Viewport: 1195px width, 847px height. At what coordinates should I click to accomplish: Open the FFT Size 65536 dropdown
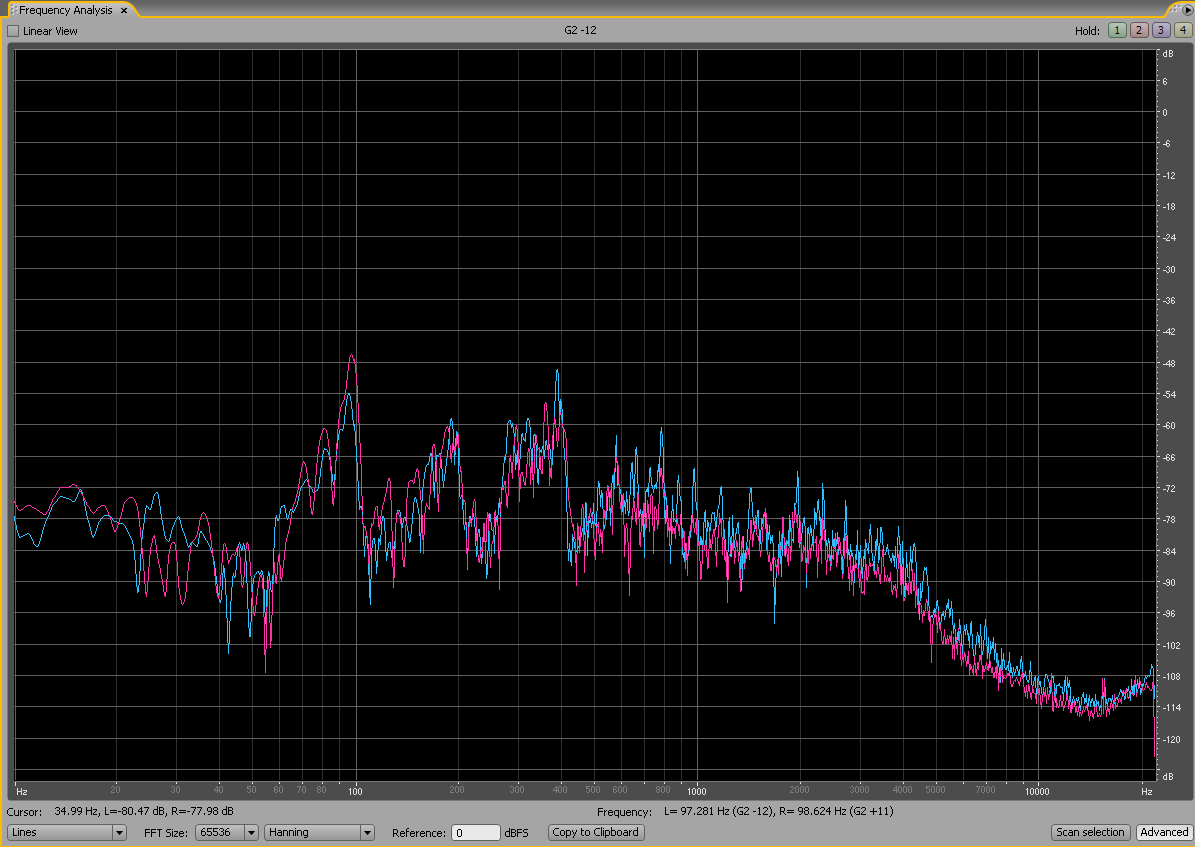pyautogui.click(x=227, y=833)
